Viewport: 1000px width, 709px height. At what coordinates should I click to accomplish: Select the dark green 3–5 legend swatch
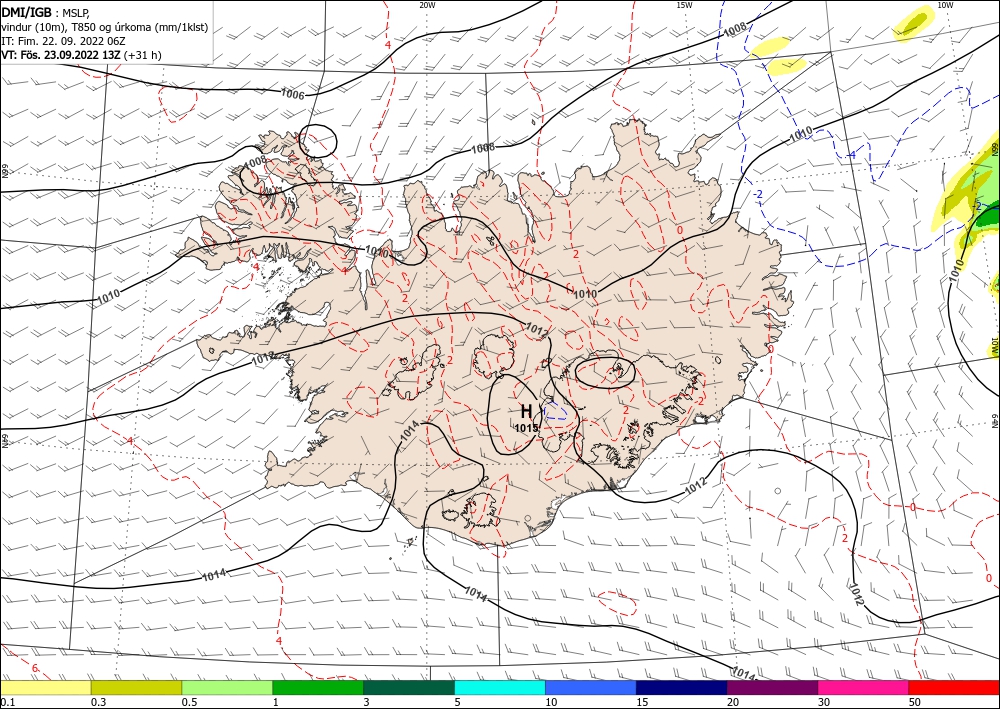pos(409,687)
